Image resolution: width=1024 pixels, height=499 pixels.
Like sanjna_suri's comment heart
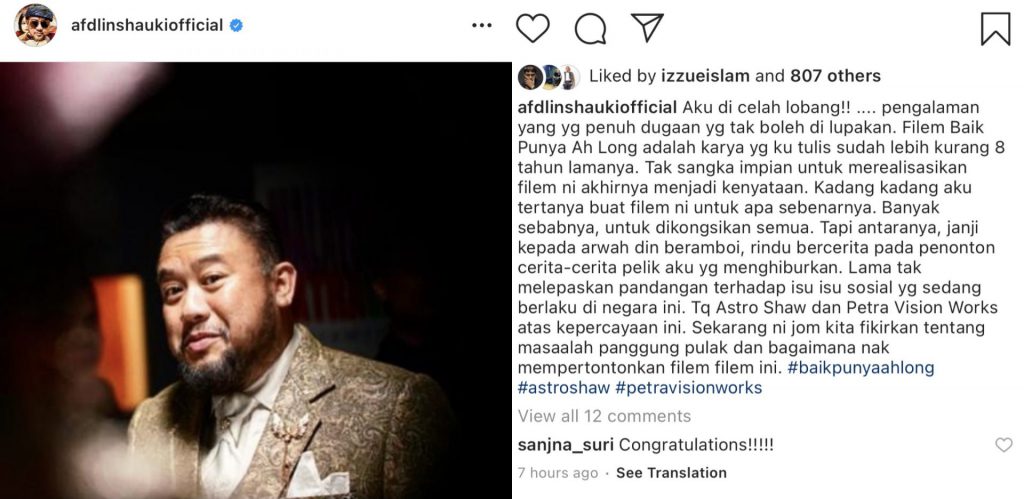tap(1004, 445)
